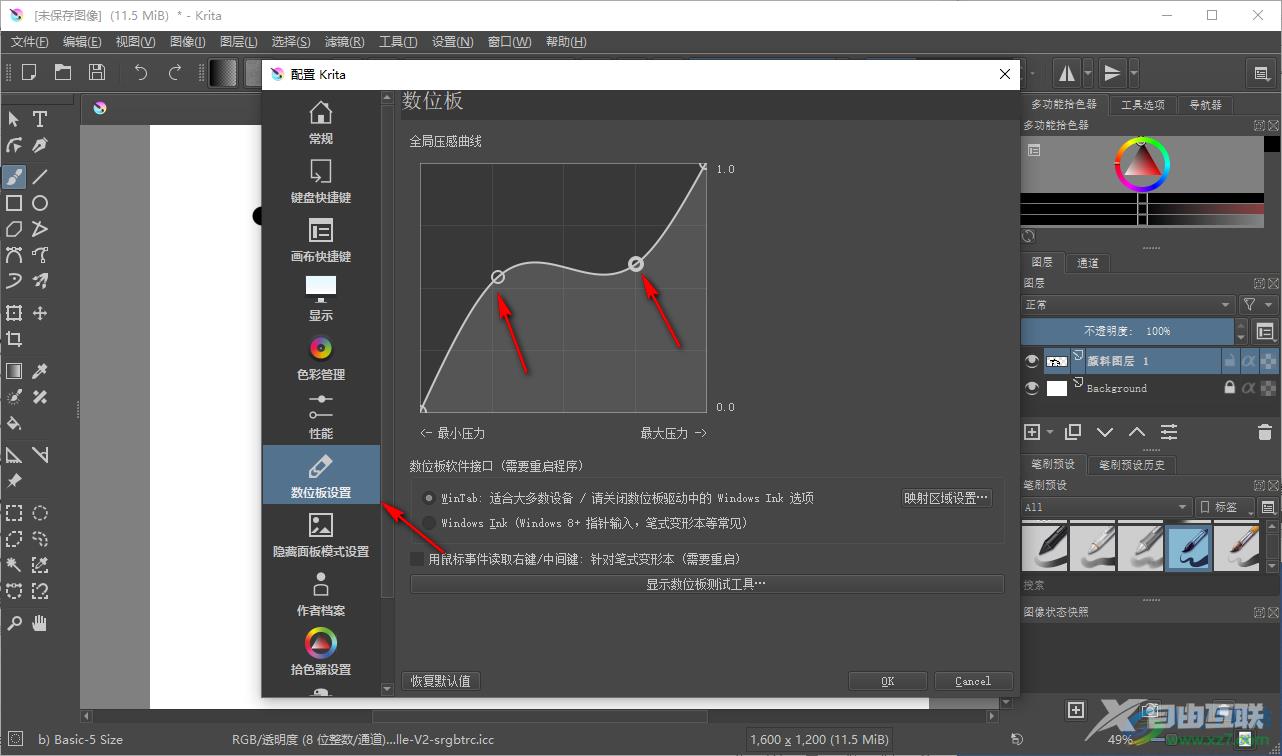
Task: Move layer down arrow icon
Action: (1105, 432)
